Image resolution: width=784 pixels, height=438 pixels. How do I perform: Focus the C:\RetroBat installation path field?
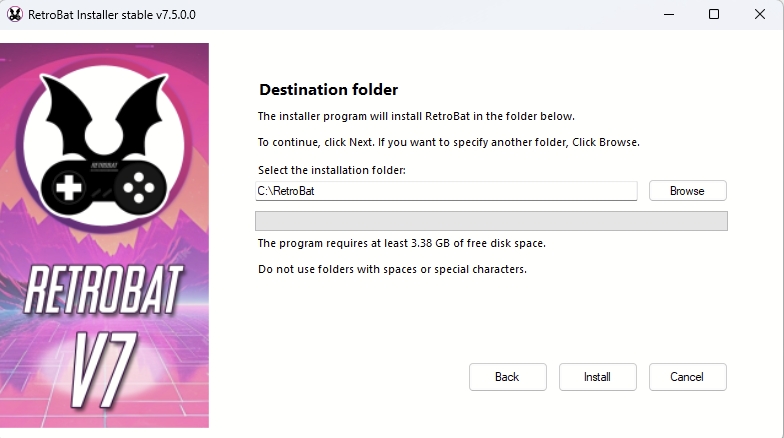click(445, 191)
